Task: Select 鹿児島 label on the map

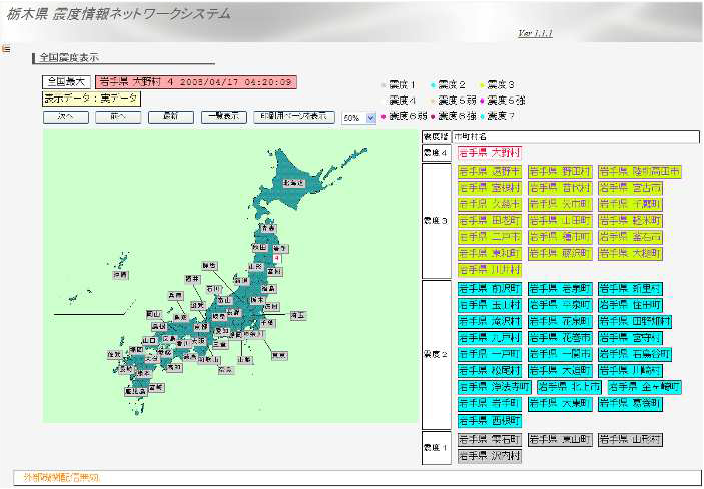Action: point(136,391)
